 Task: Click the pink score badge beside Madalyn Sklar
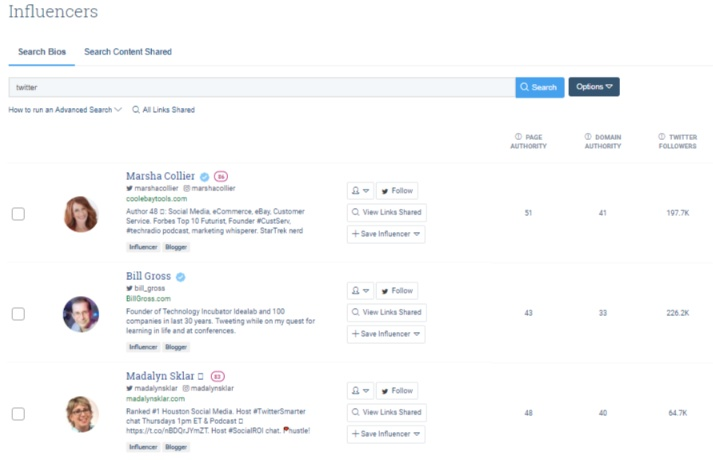[218, 376]
